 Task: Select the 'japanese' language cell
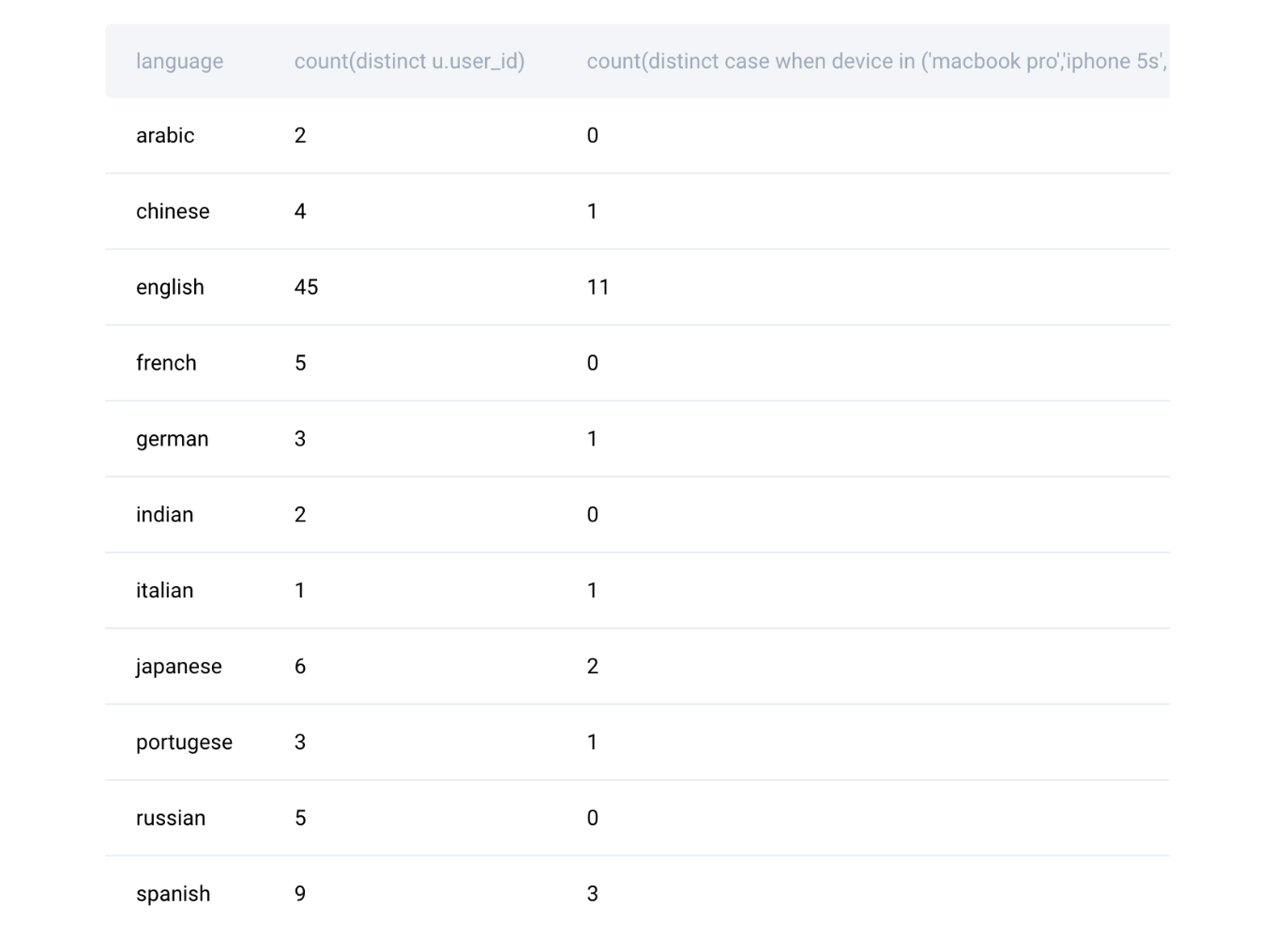point(178,667)
